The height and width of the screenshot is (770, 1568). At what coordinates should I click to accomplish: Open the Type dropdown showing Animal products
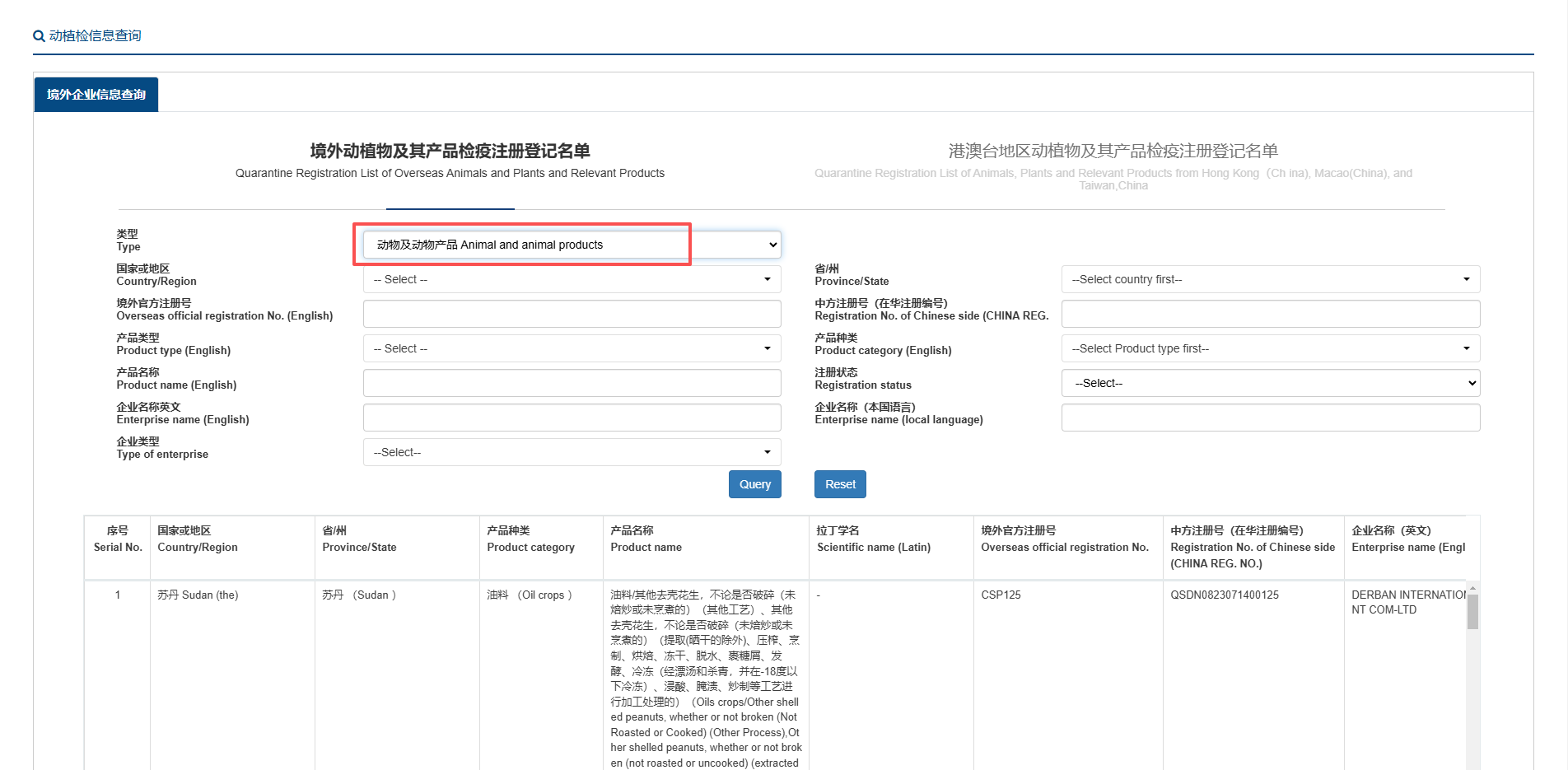click(x=572, y=245)
